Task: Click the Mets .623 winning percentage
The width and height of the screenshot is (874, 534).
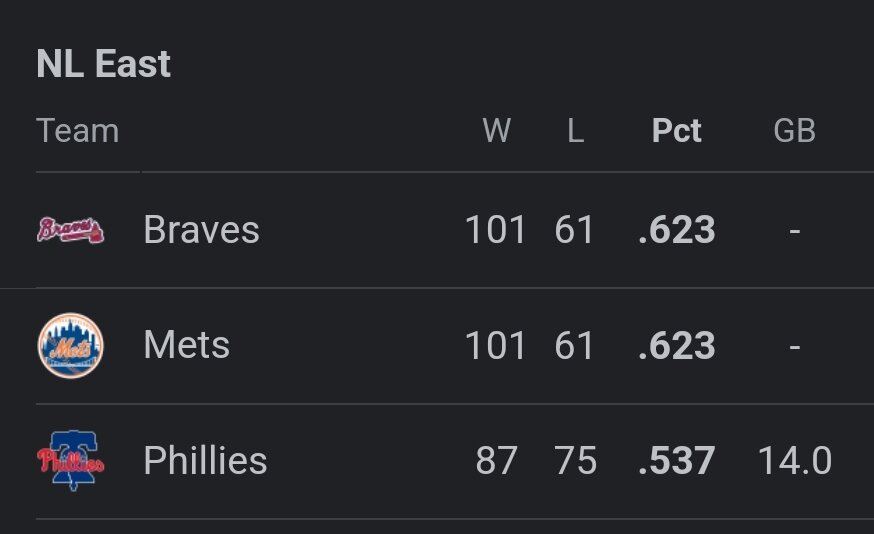Action: coord(677,346)
